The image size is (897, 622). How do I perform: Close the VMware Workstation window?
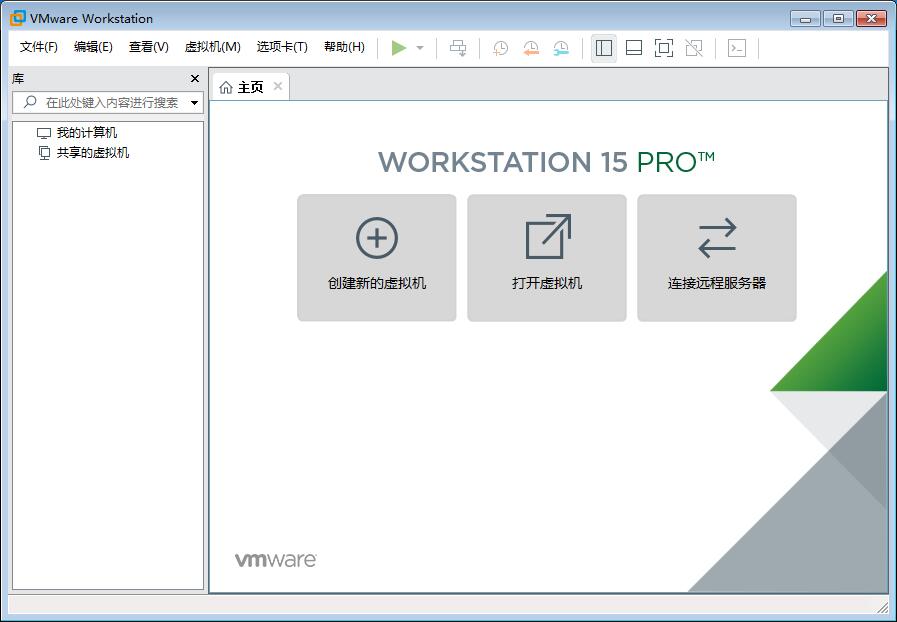pyautogui.click(x=871, y=19)
